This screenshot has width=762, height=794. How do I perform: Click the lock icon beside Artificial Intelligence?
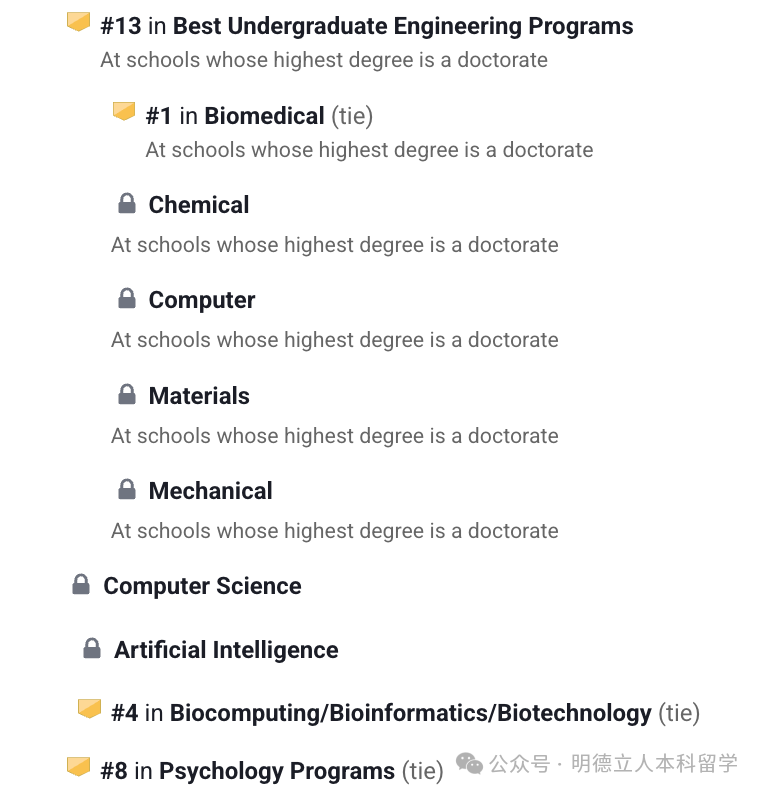coord(92,649)
